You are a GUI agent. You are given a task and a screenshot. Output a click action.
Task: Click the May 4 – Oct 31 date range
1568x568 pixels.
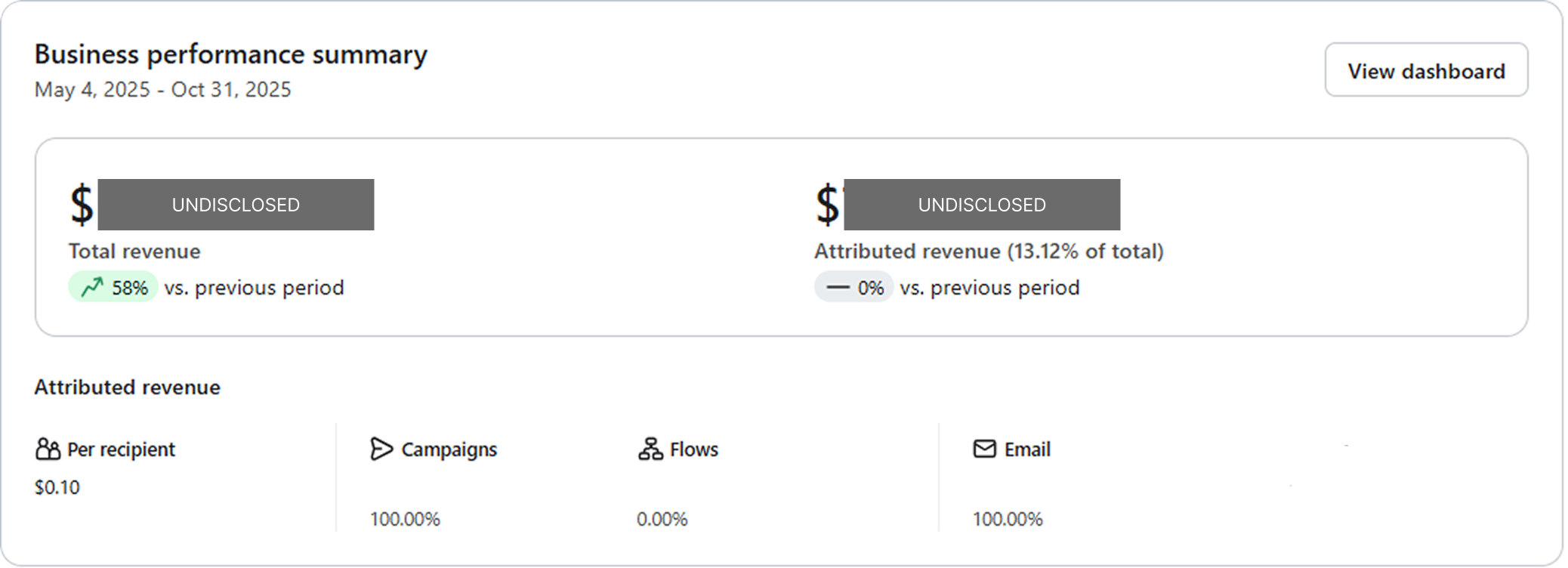[162, 89]
